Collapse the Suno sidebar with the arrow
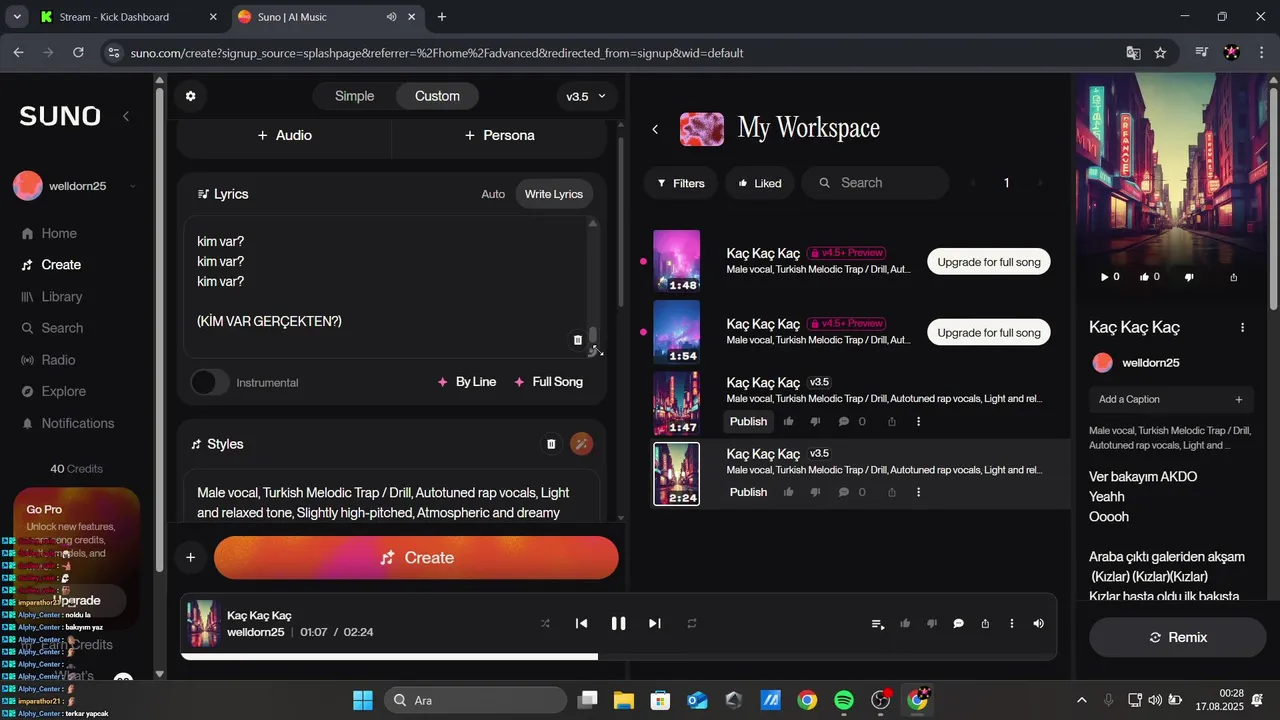The height and width of the screenshot is (720, 1280). point(126,116)
